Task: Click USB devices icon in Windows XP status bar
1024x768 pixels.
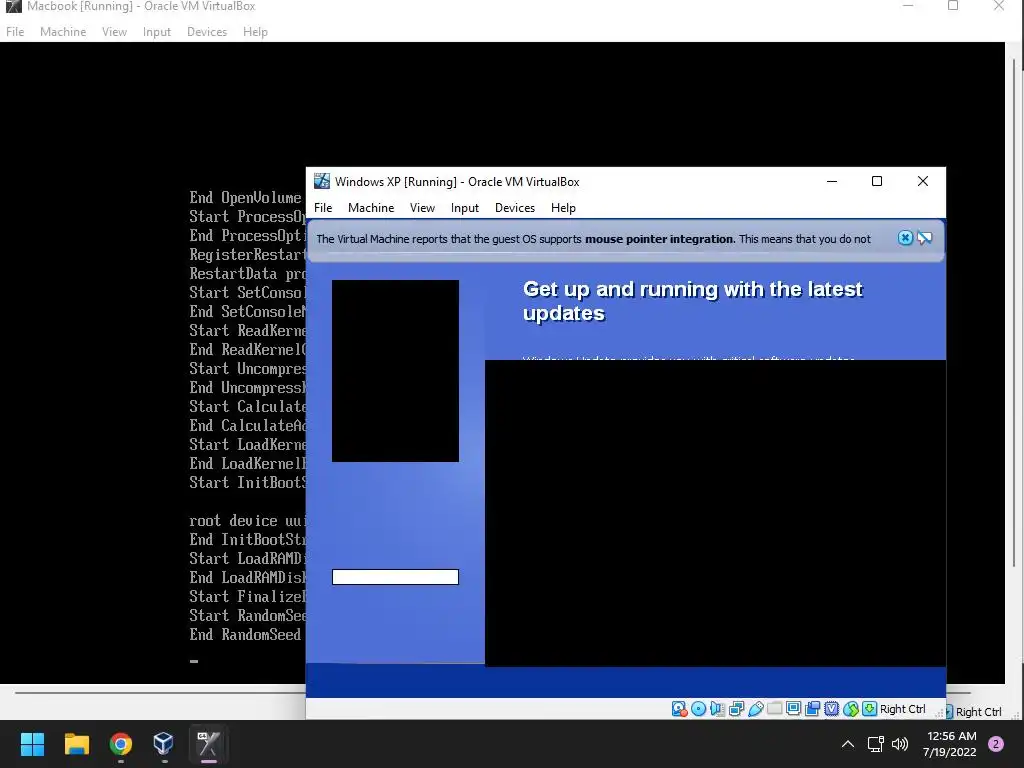Action: pyautogui.click(x=756, y=709)
